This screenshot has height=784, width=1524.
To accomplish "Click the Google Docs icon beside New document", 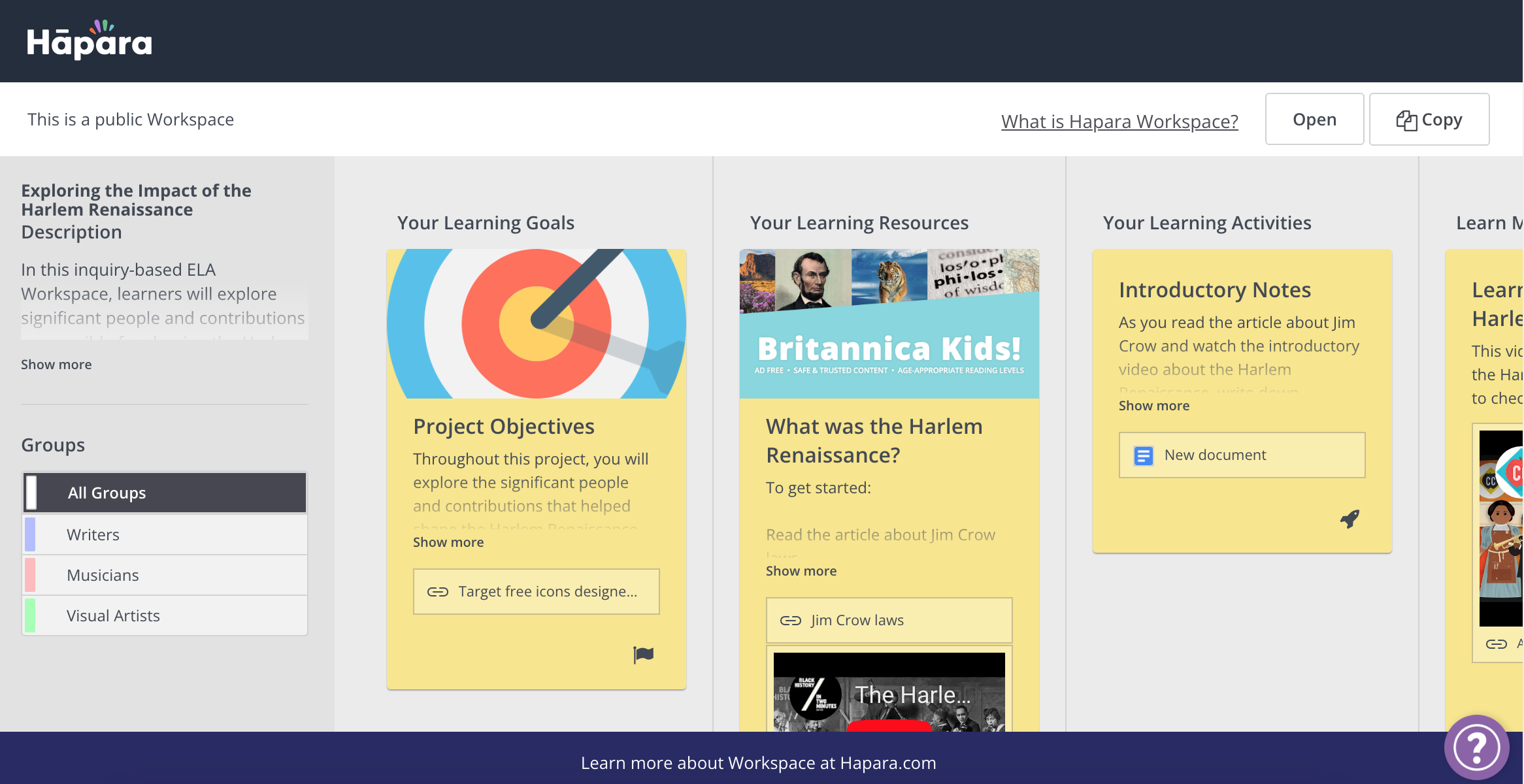I will pos(1143,455).
